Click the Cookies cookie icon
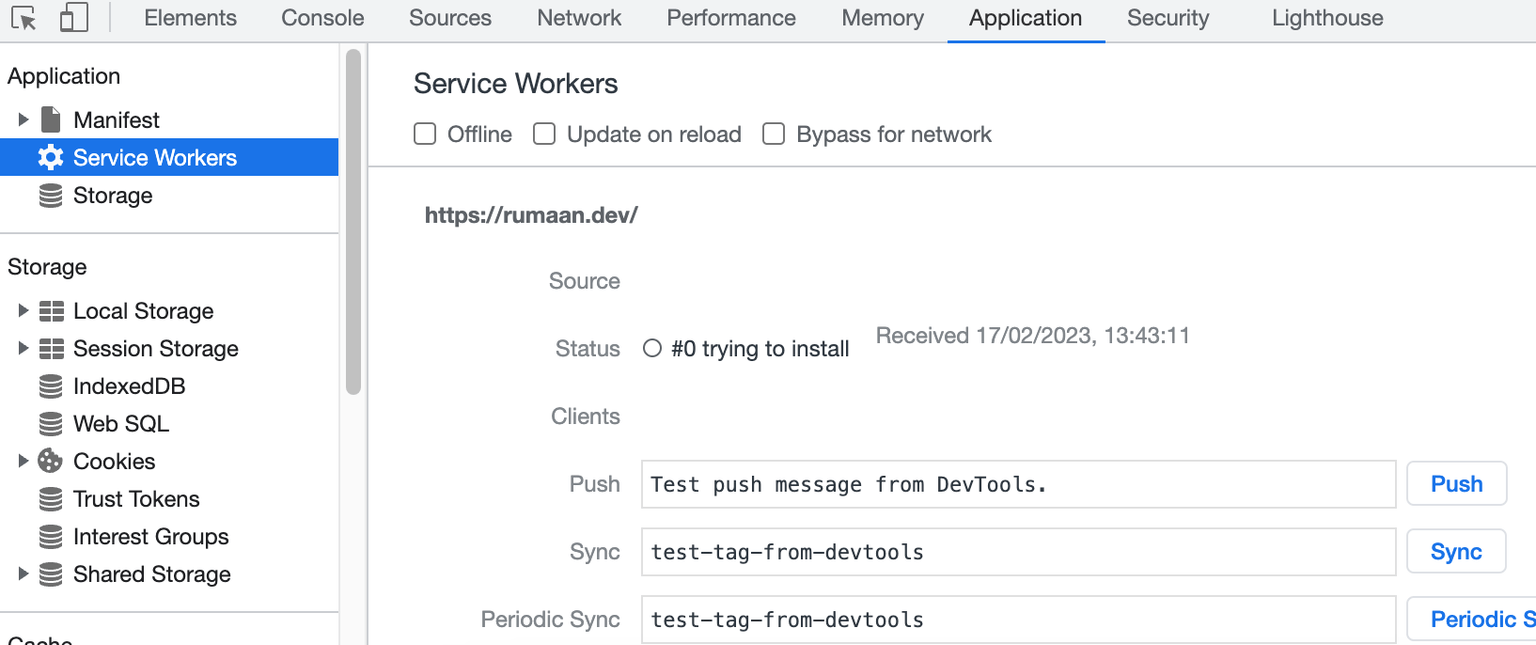 tap(50, 461)
